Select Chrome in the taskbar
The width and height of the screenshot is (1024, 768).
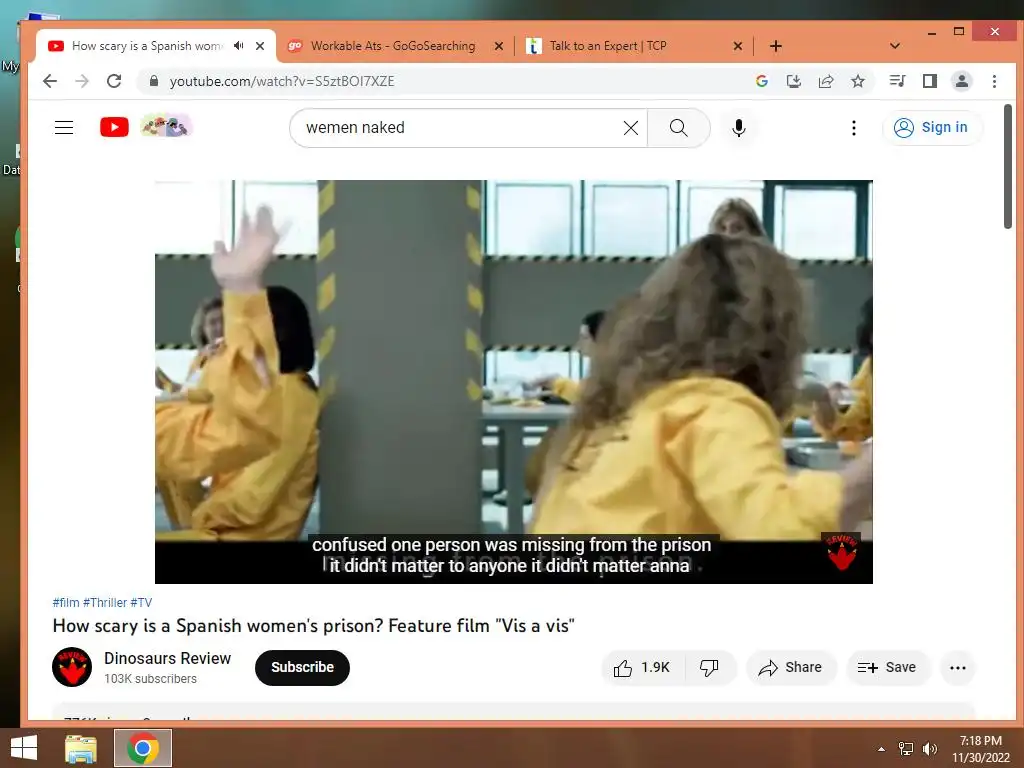click(143, 748)
